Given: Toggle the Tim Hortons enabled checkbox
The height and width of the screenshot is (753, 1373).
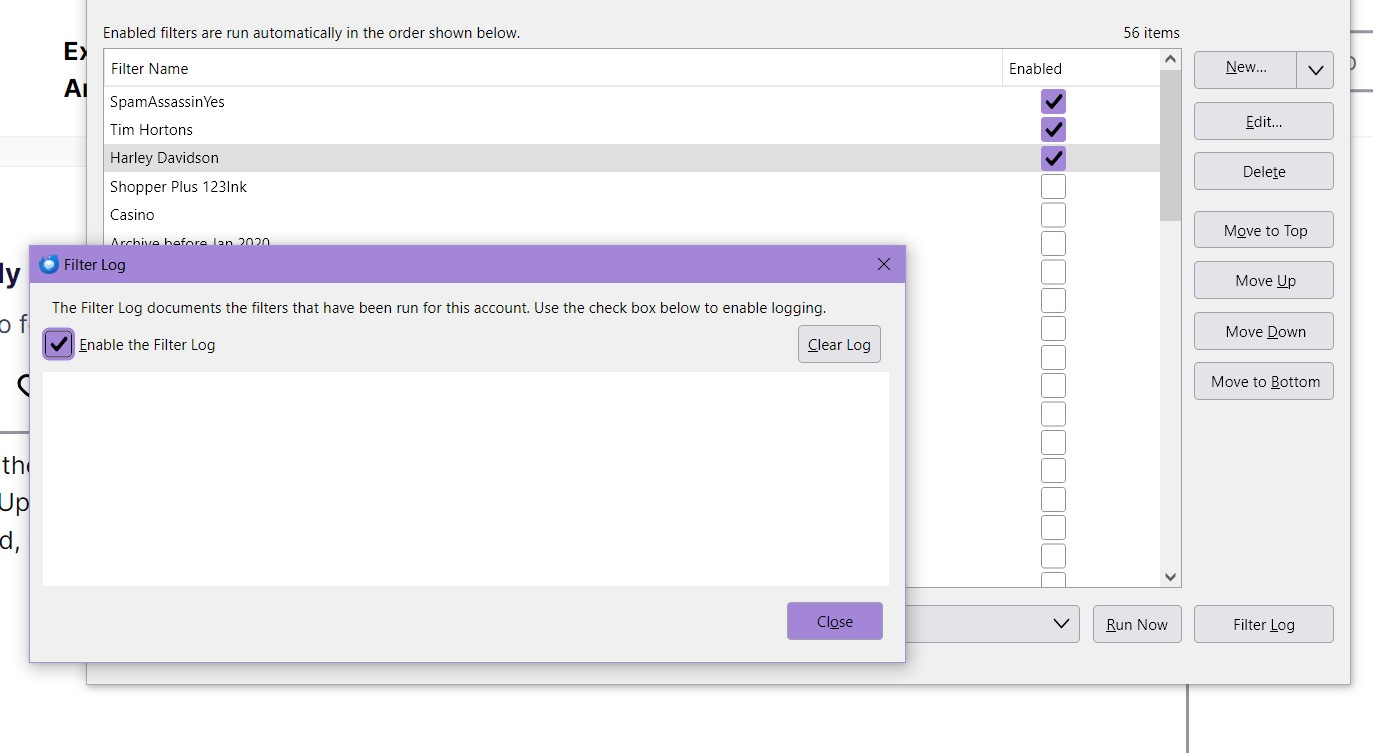Looking at the screenshot, I should coord(1053,129).
